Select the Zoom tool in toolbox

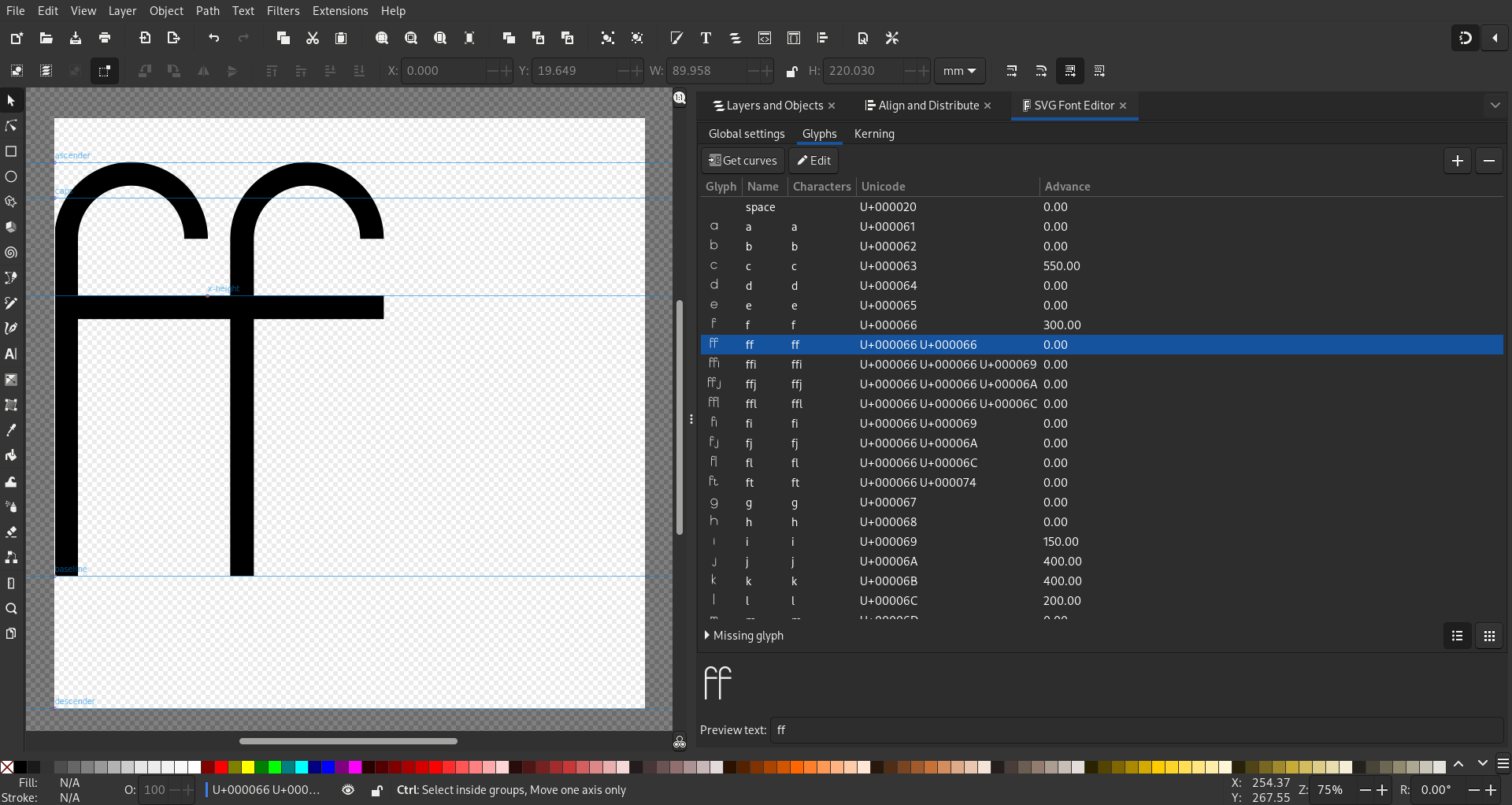tap(11, 609)
